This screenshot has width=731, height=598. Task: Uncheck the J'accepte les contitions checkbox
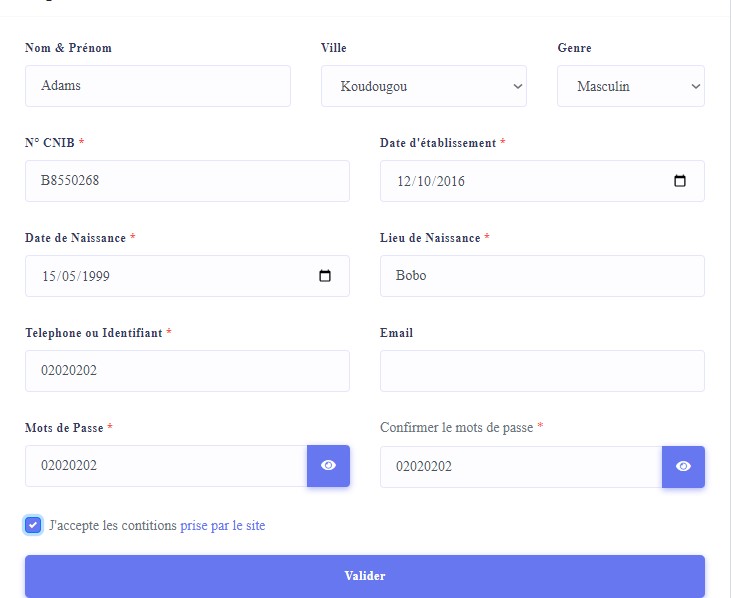point(34,525)
